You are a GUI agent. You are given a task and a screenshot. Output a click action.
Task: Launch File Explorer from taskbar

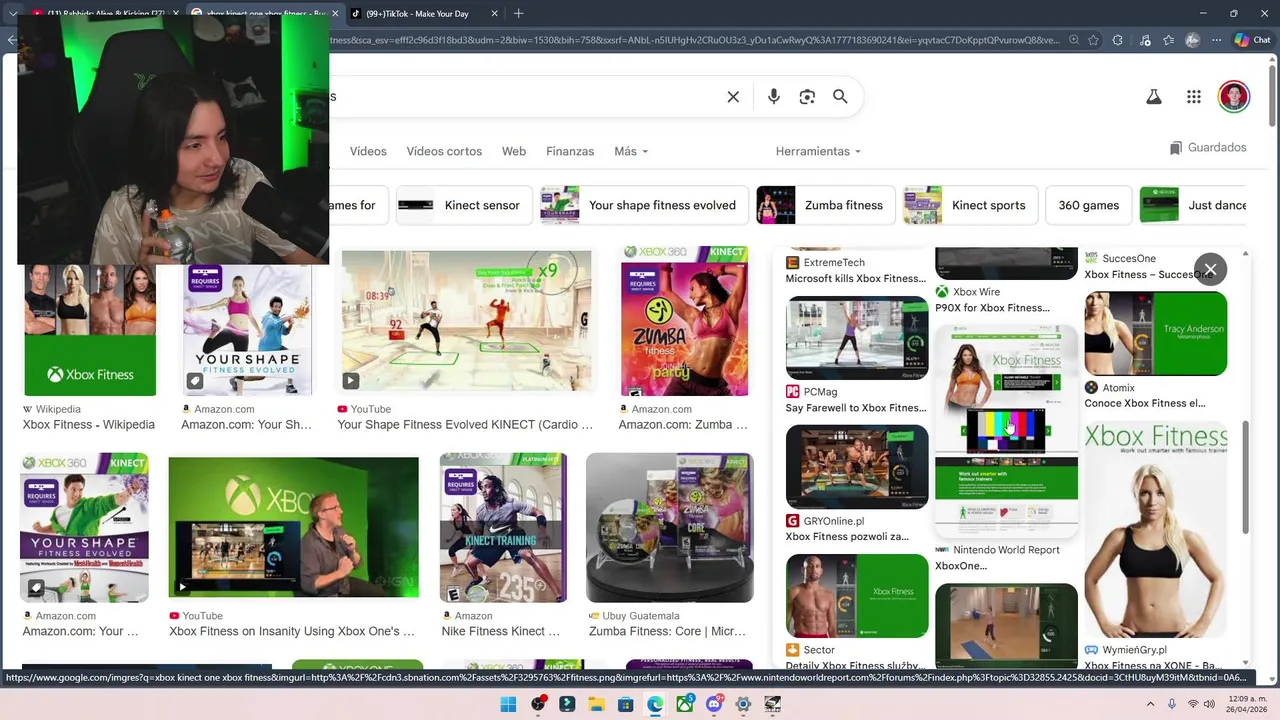(x=596, y=704)
